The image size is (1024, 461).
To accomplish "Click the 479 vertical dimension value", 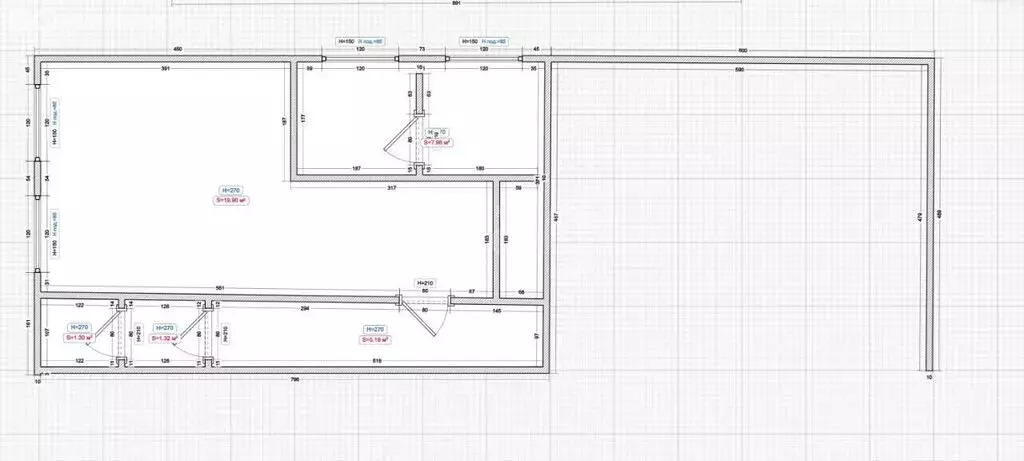I will (920, 216).
